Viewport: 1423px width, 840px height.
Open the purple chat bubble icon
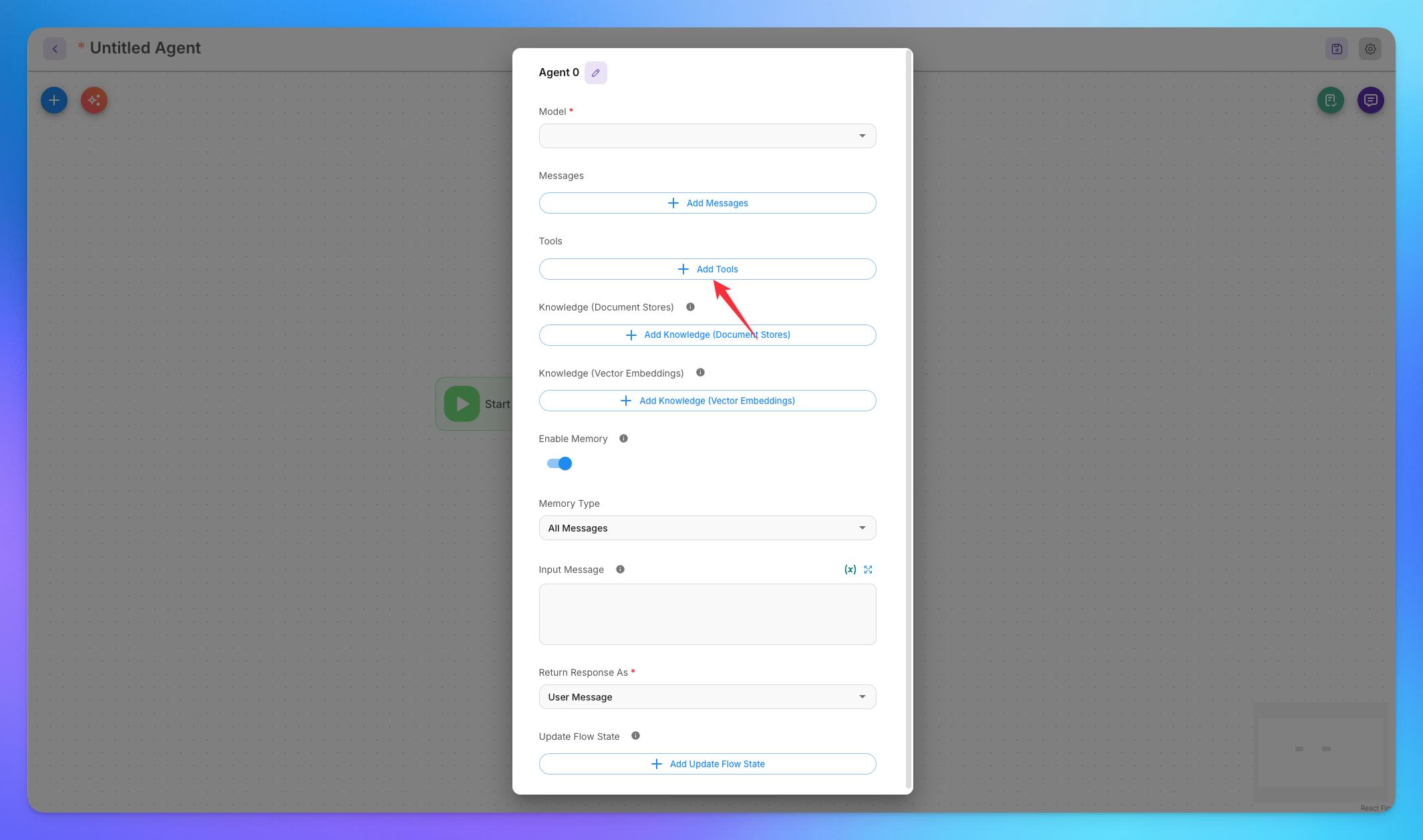click(1370, 100)
